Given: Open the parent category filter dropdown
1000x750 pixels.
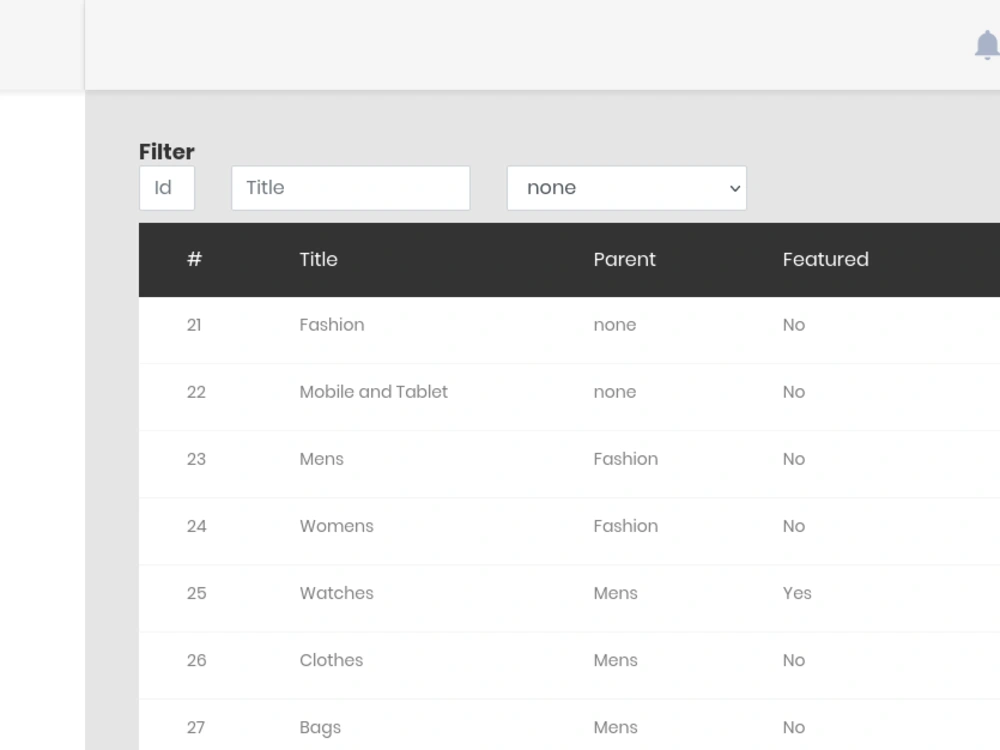Looking at the screenshot, I should 627,188.
